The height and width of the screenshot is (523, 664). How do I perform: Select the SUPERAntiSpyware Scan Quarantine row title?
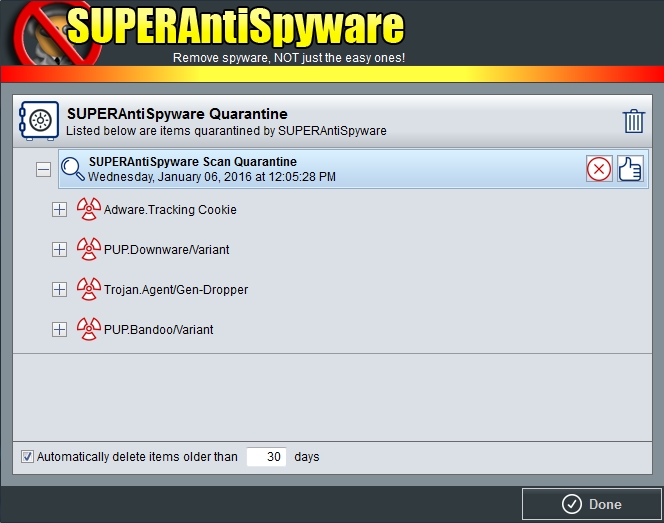click(193, 162)
